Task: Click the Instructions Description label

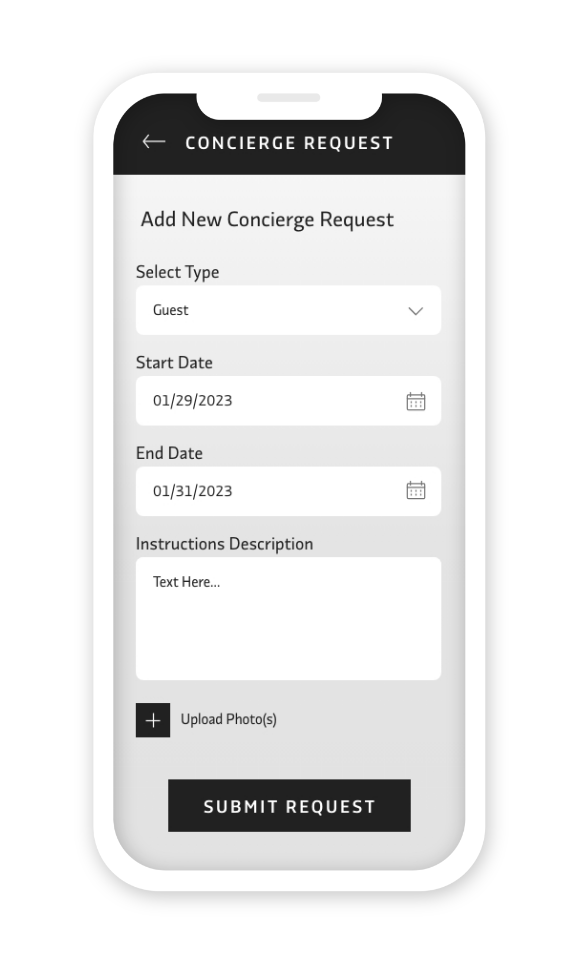Action: pyautogui.click(x=224, y=544)
